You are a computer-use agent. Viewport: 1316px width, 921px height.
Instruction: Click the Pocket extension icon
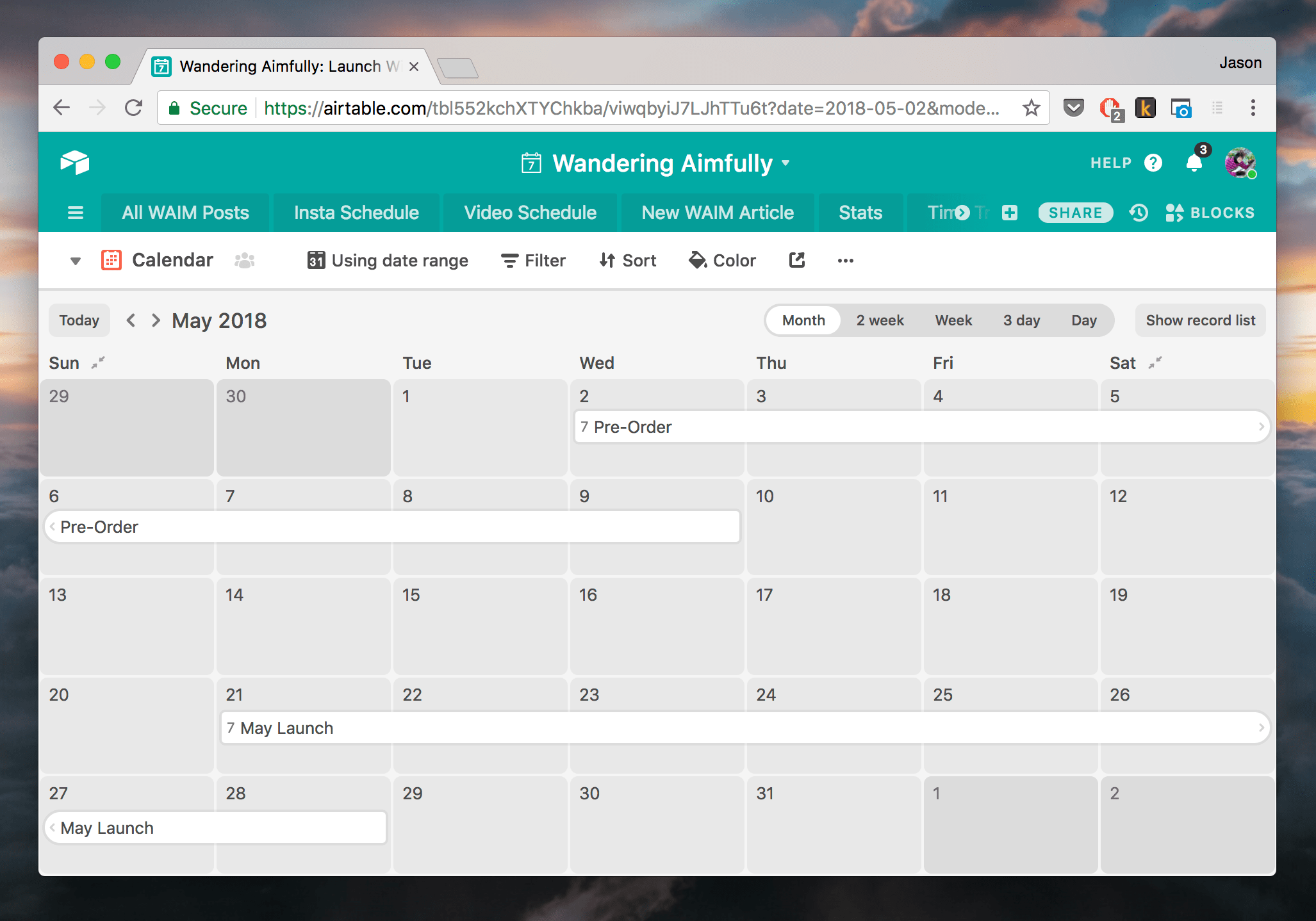point(1073,108)
